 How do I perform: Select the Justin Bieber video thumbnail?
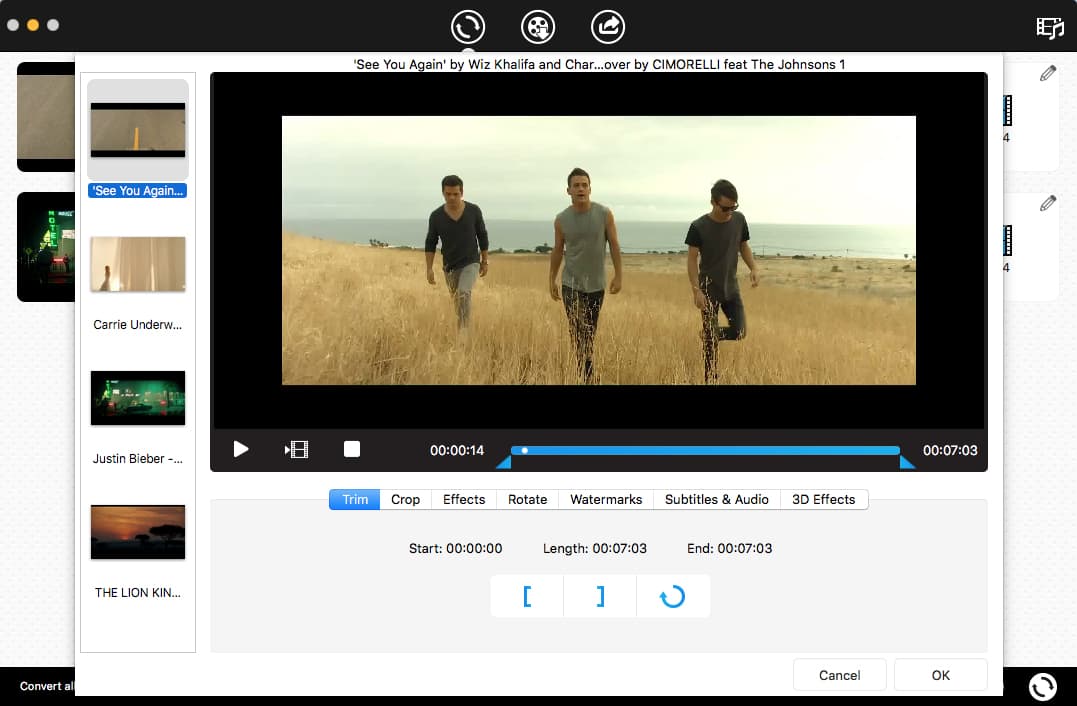pyautogui.click(x=138, y=398)
